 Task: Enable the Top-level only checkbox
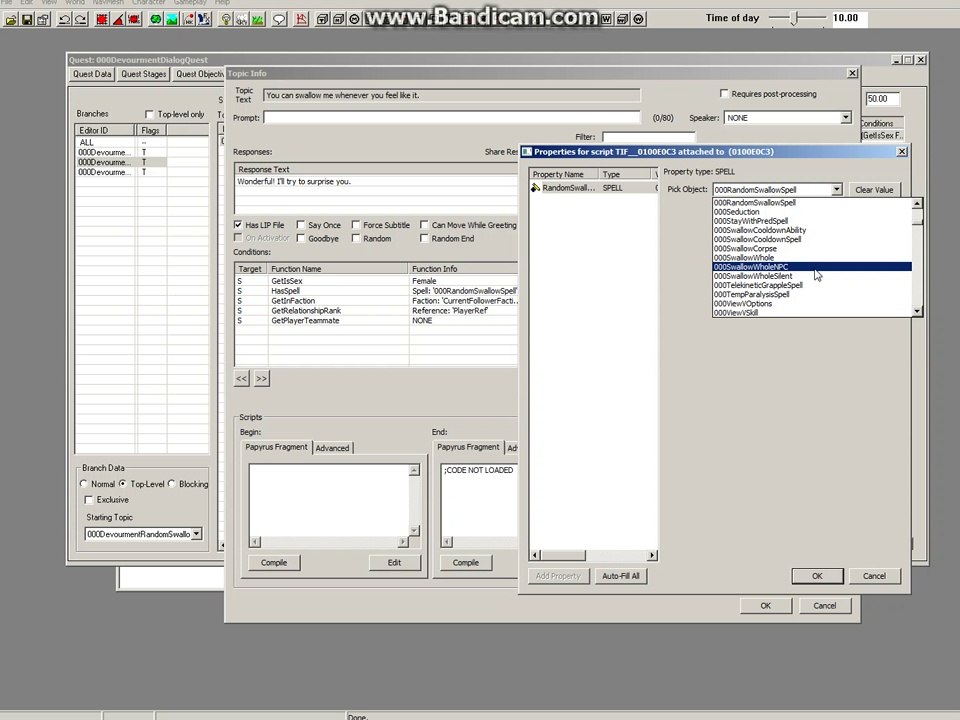149,114
